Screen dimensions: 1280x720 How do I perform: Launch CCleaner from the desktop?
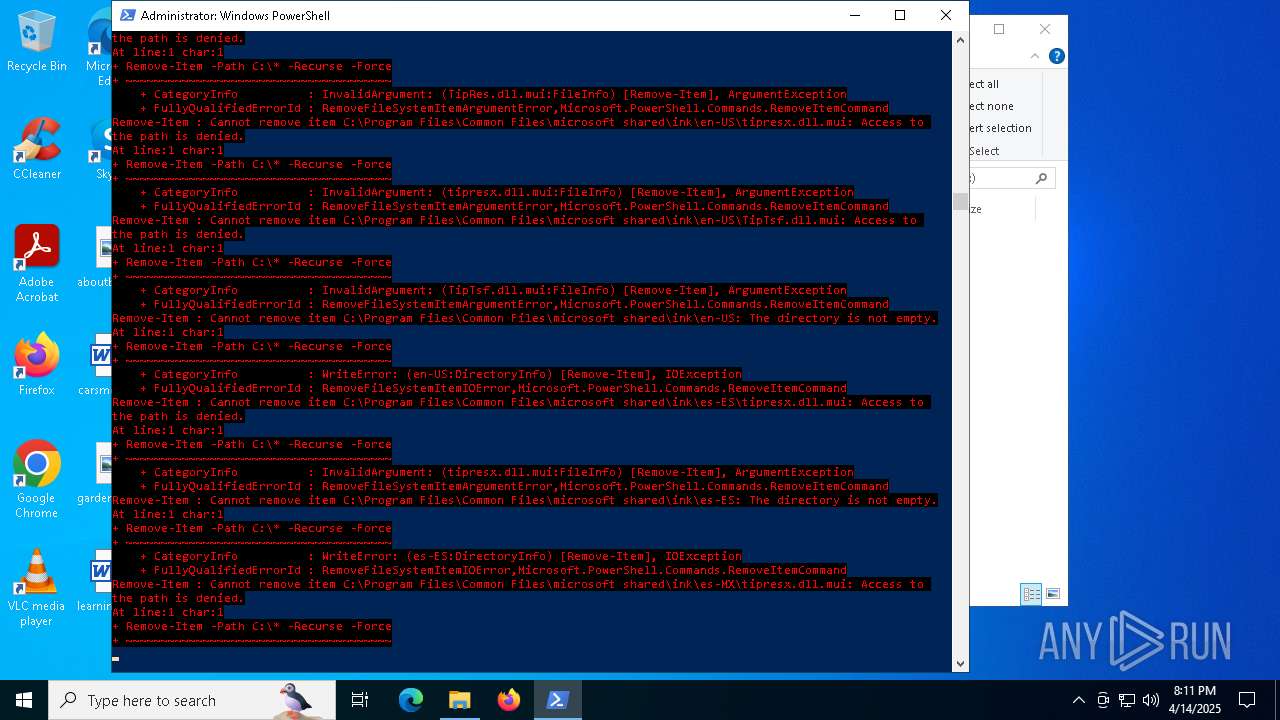click(x=36, y=150)
